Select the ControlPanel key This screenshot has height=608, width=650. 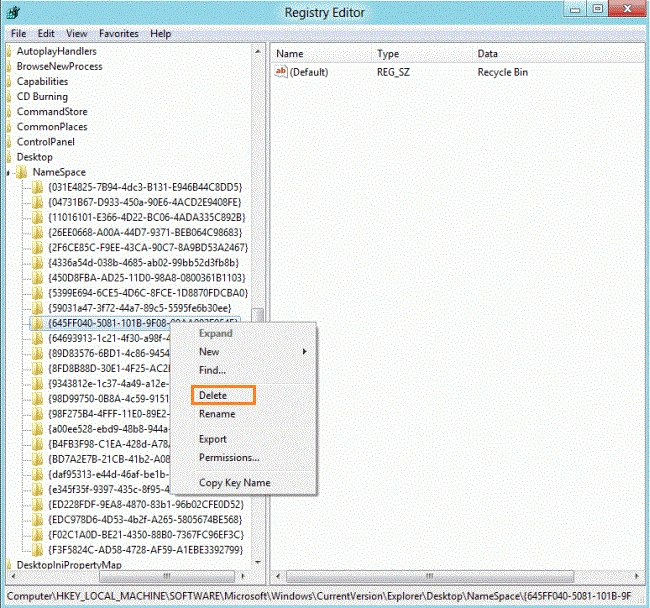click(46, 142)
